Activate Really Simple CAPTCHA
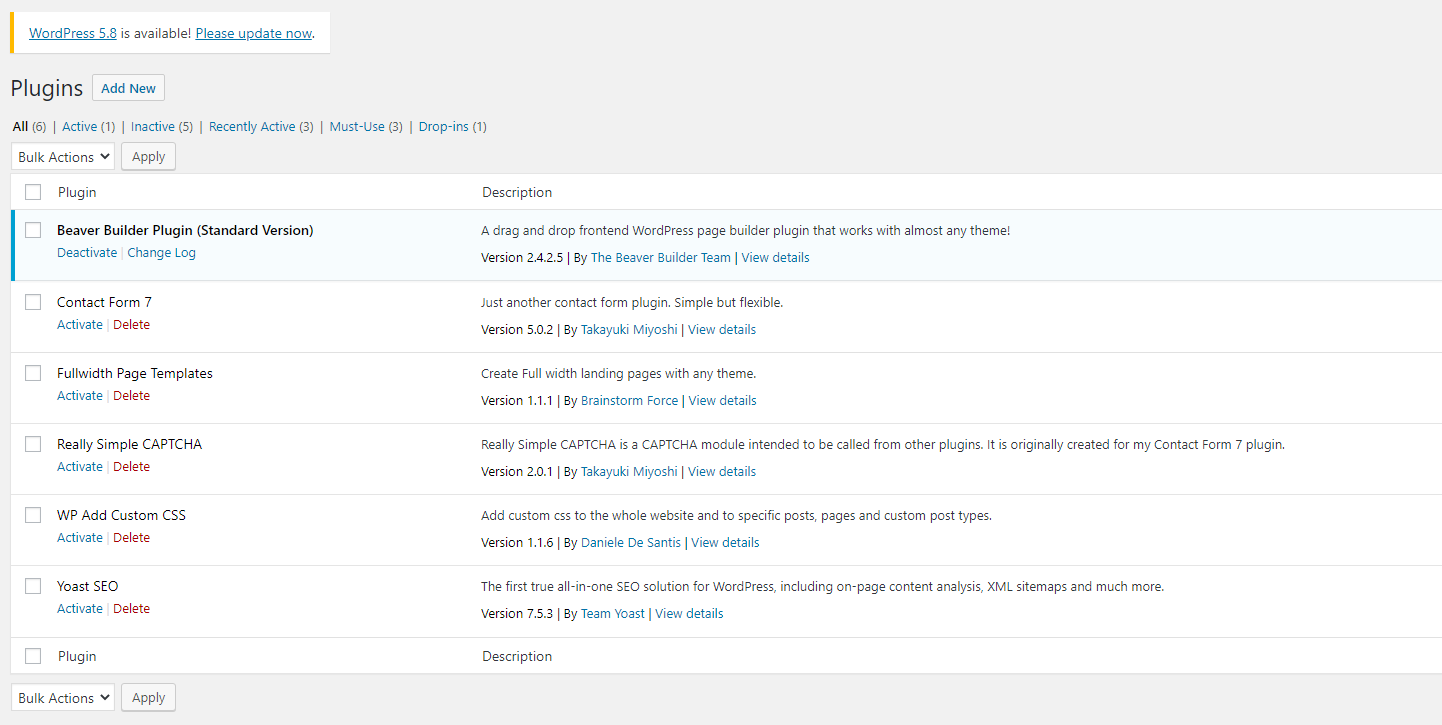 click(x=80, y=467)
